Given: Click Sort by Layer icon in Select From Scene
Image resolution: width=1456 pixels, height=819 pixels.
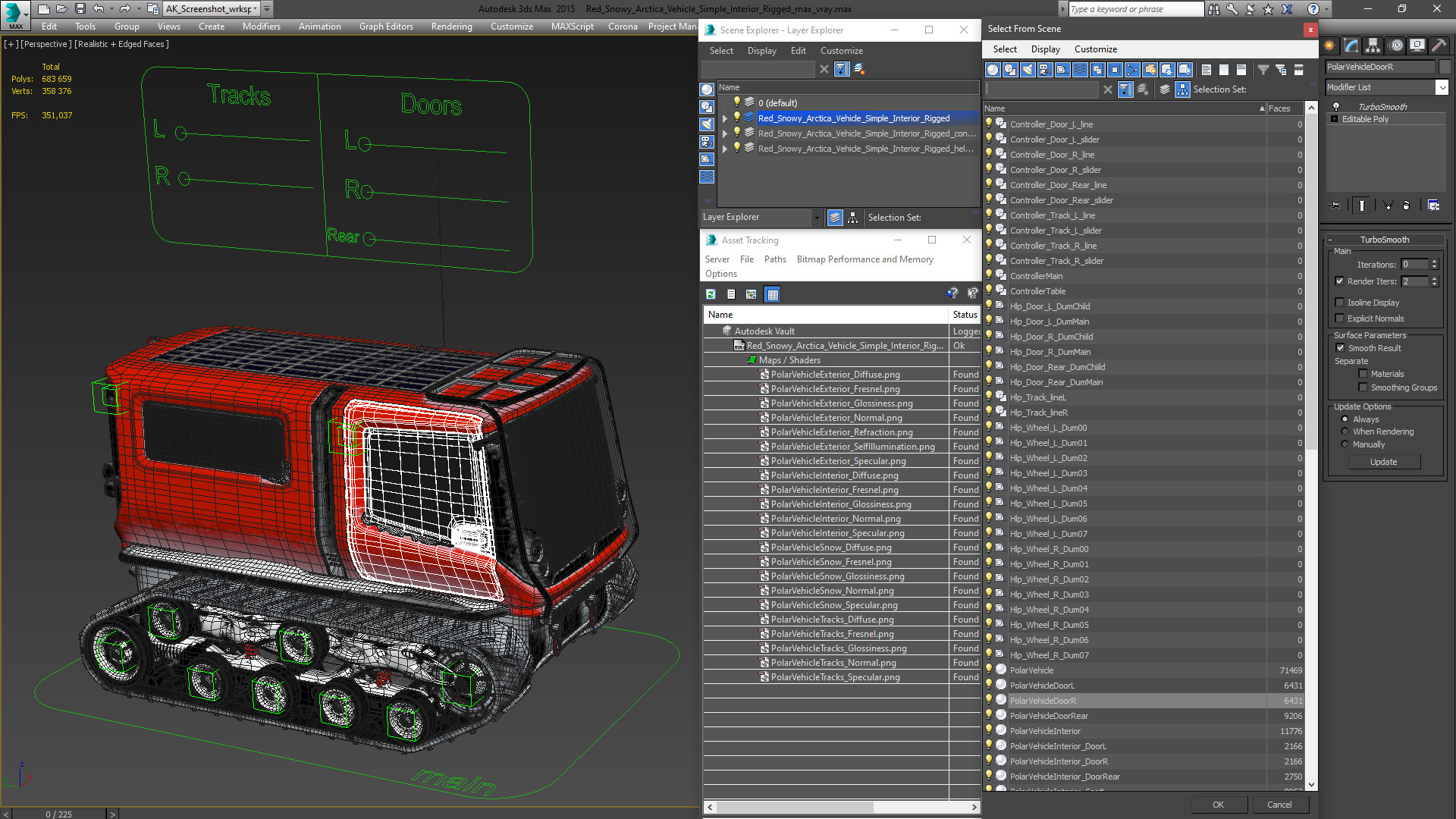Looking at the screenshot, I should 1165,89.
